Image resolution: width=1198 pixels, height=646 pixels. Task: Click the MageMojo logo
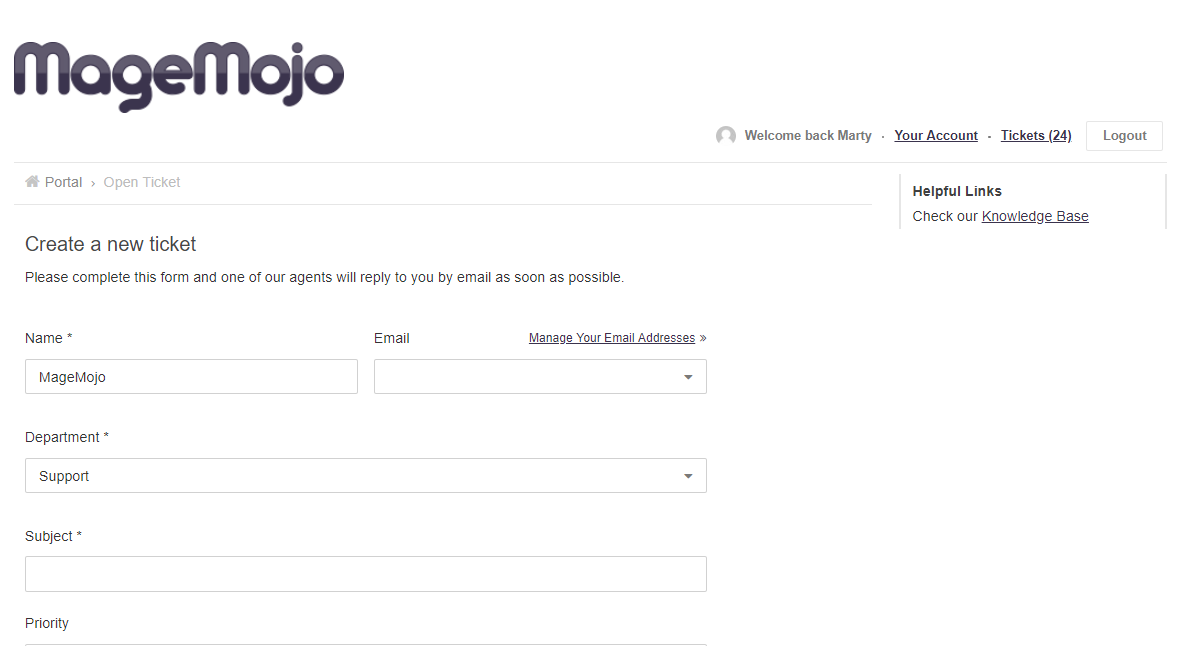(179, 76)
